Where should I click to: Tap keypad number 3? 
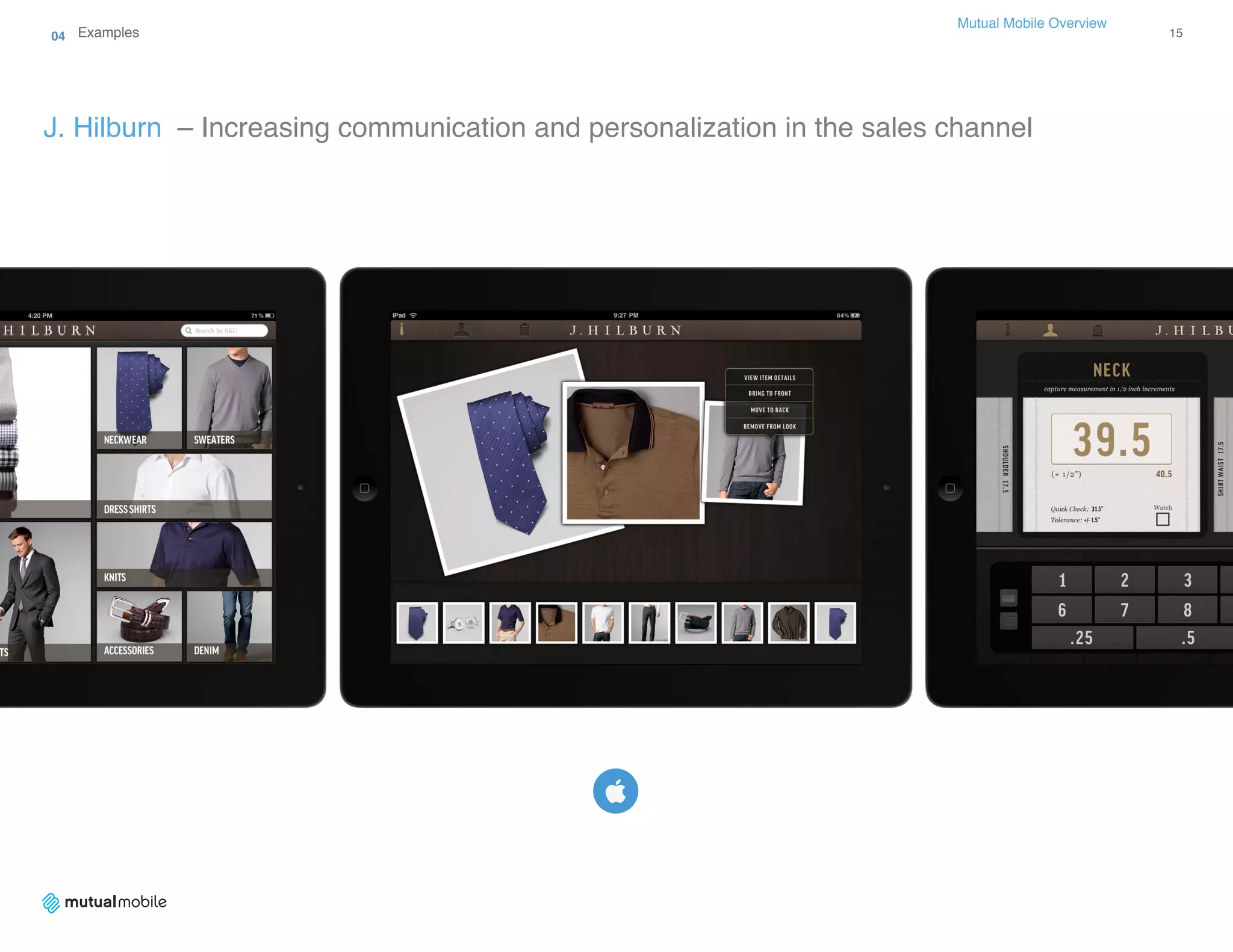[1187, 580]
